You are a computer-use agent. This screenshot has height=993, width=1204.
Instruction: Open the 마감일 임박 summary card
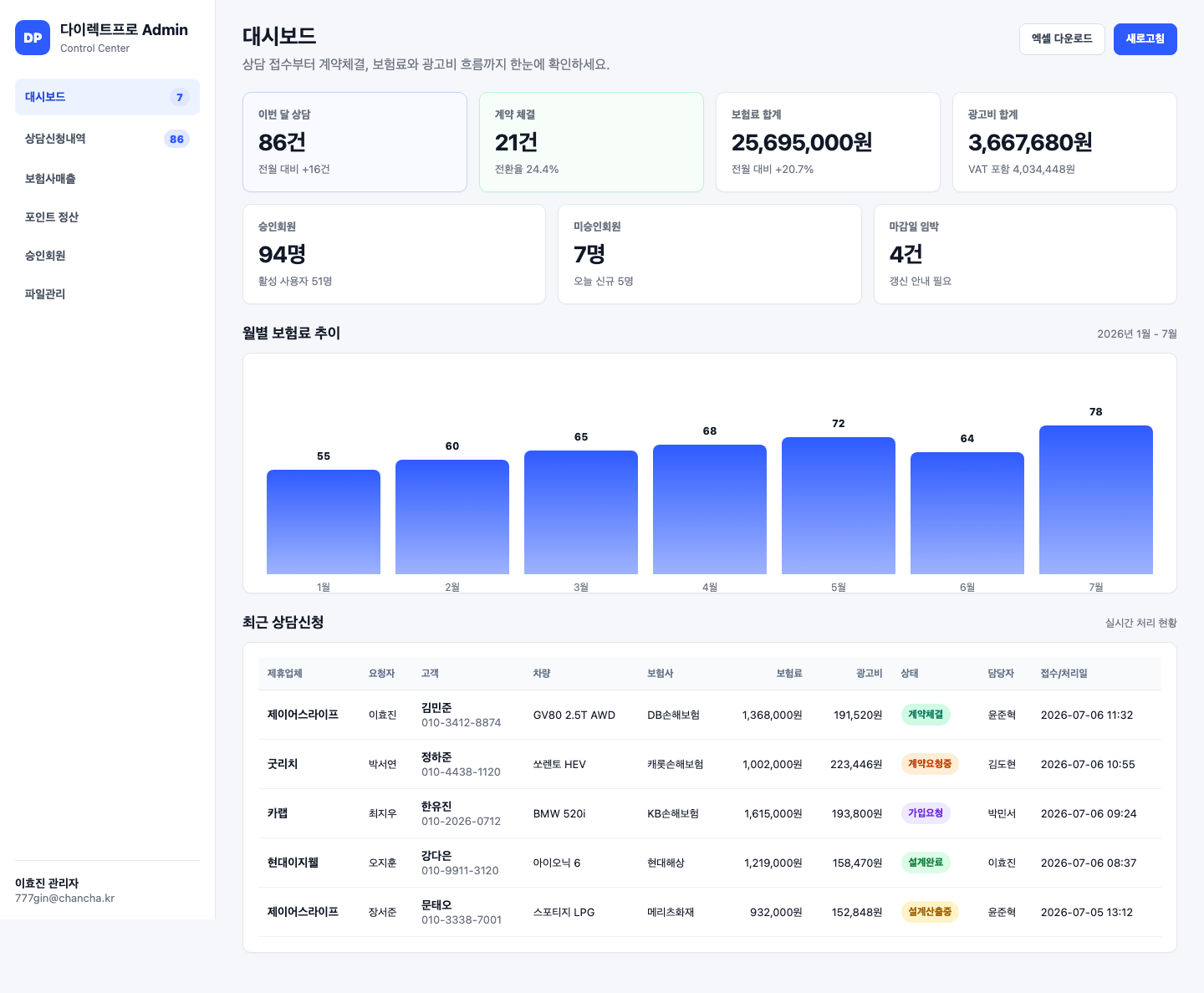(x=1025, y=254)
